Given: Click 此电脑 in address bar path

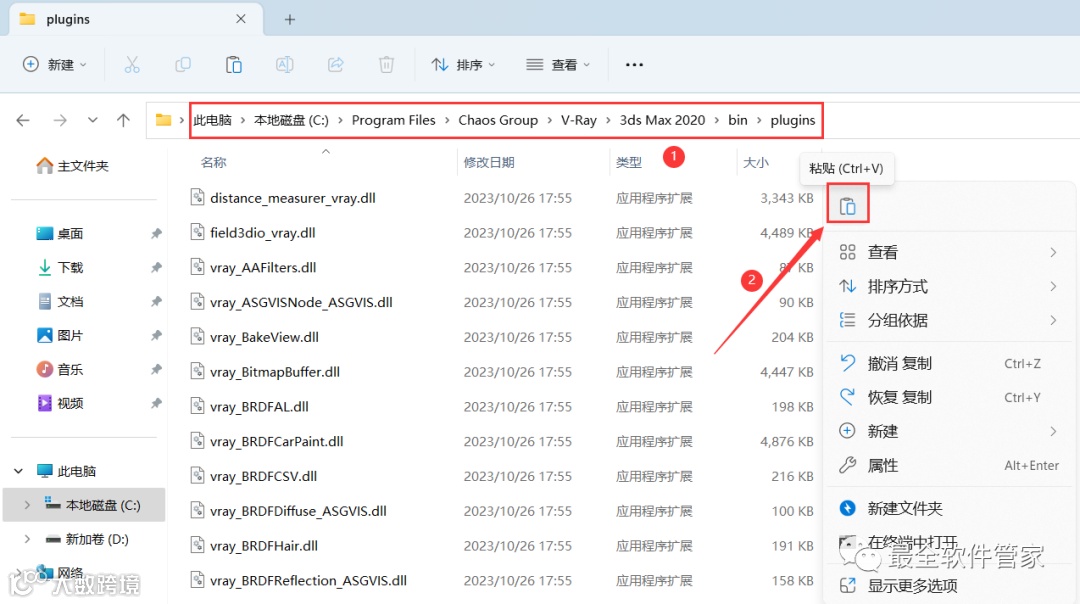Looking at the screenshot, I should [212, 120].
